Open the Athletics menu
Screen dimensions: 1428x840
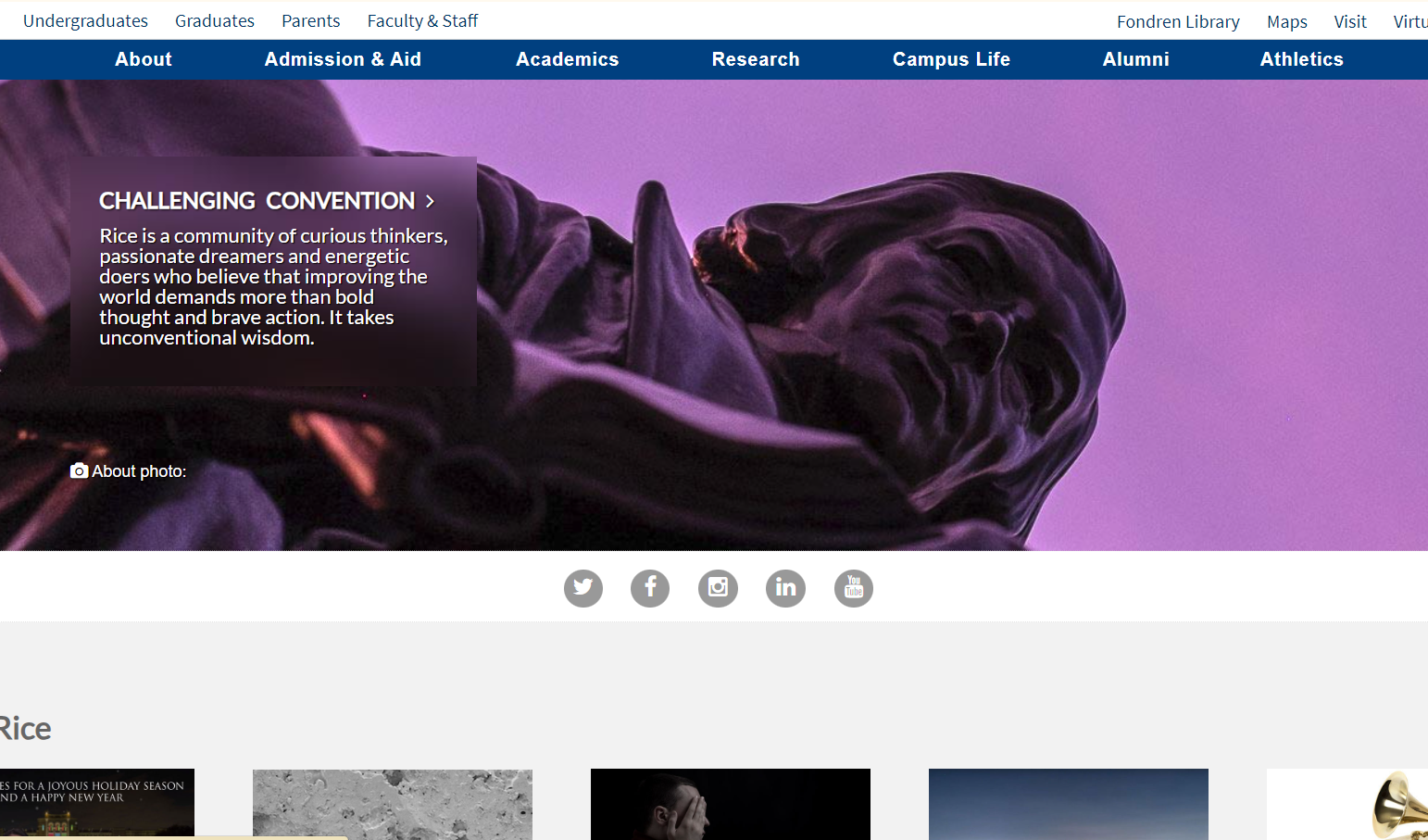(x=1301, y=59)
